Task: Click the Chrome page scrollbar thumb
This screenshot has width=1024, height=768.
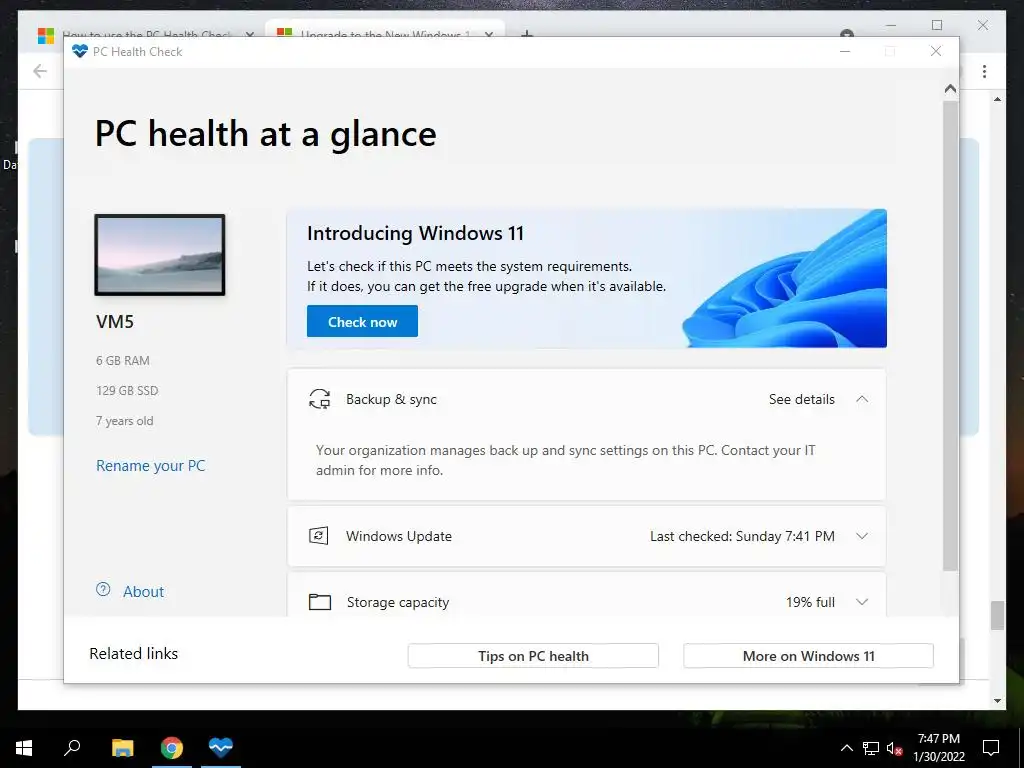Action: (997, 616)
